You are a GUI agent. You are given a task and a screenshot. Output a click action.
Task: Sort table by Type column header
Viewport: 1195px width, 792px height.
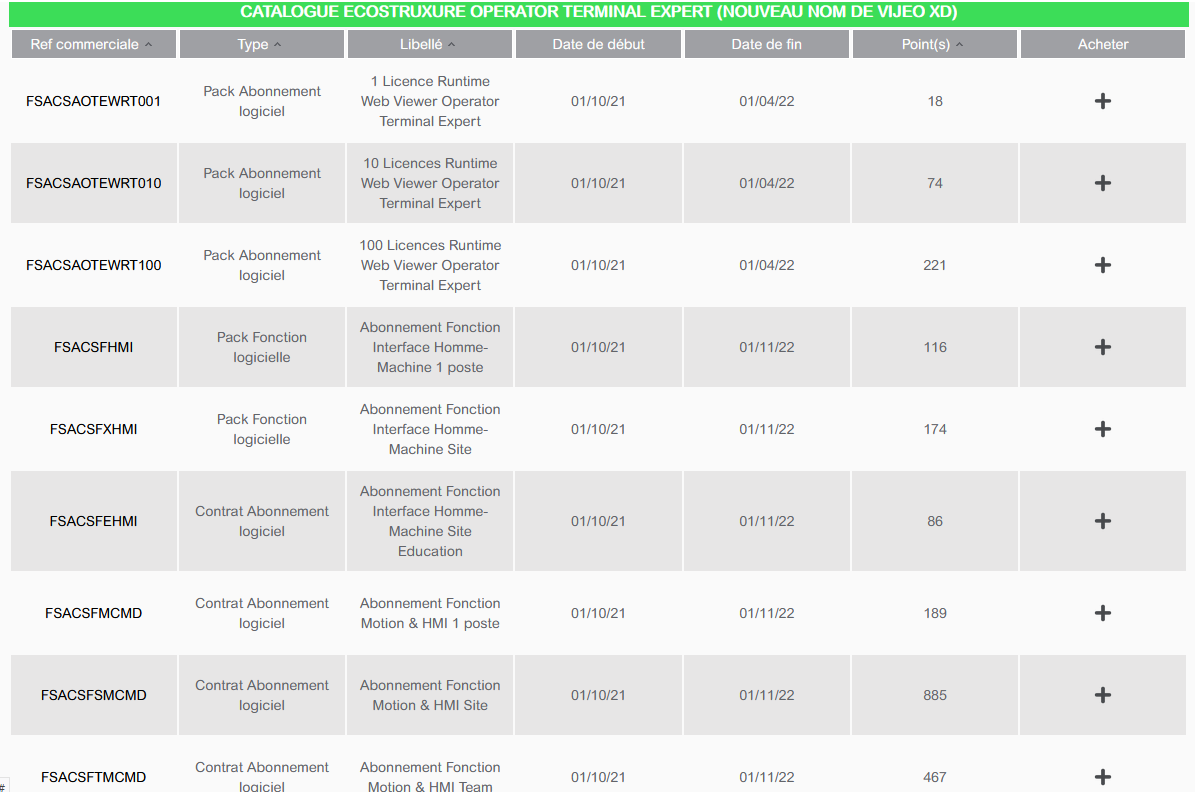tap(261, 44)
